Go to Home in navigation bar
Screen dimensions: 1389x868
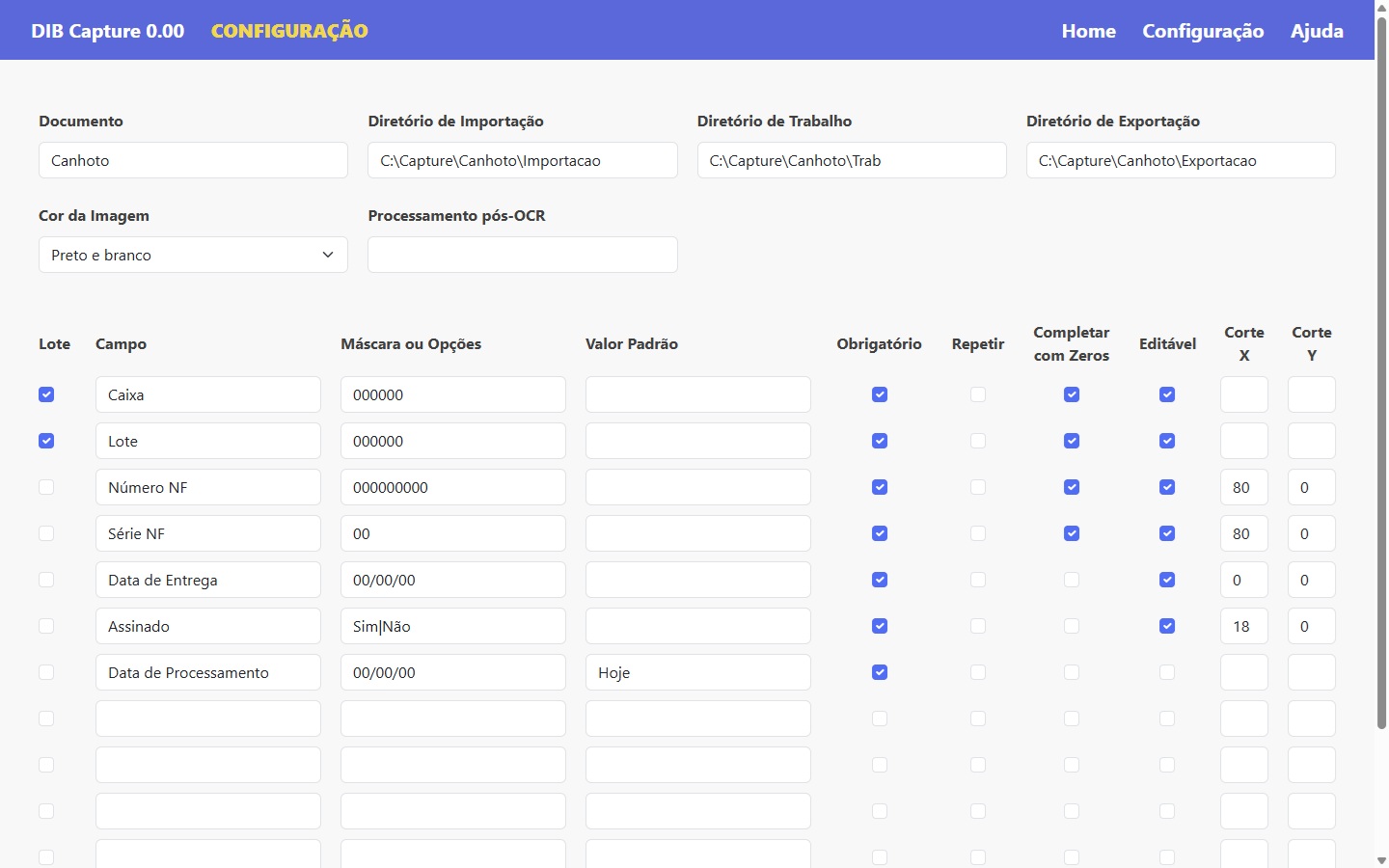(x=1088, y=31)
